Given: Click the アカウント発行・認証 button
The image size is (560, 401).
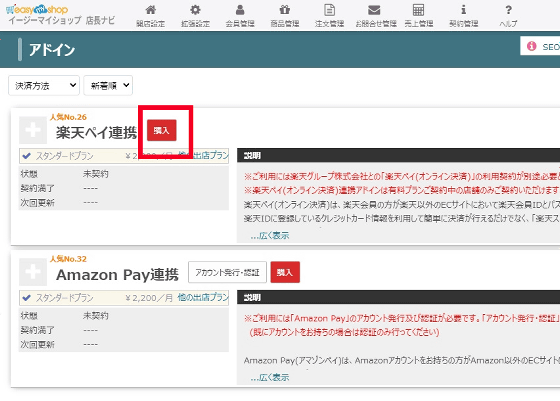Looking at the screenshot, I should tap(227, 272).
